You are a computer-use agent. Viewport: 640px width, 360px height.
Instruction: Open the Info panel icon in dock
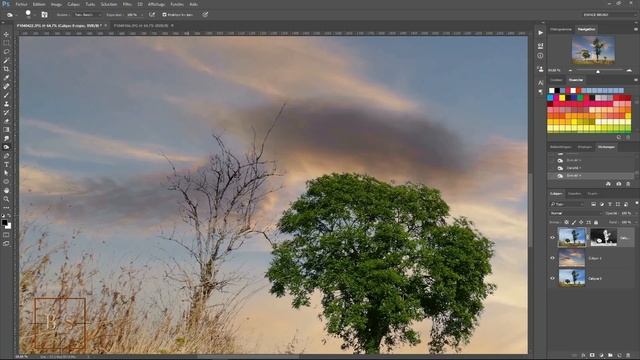tap(540, 56)
